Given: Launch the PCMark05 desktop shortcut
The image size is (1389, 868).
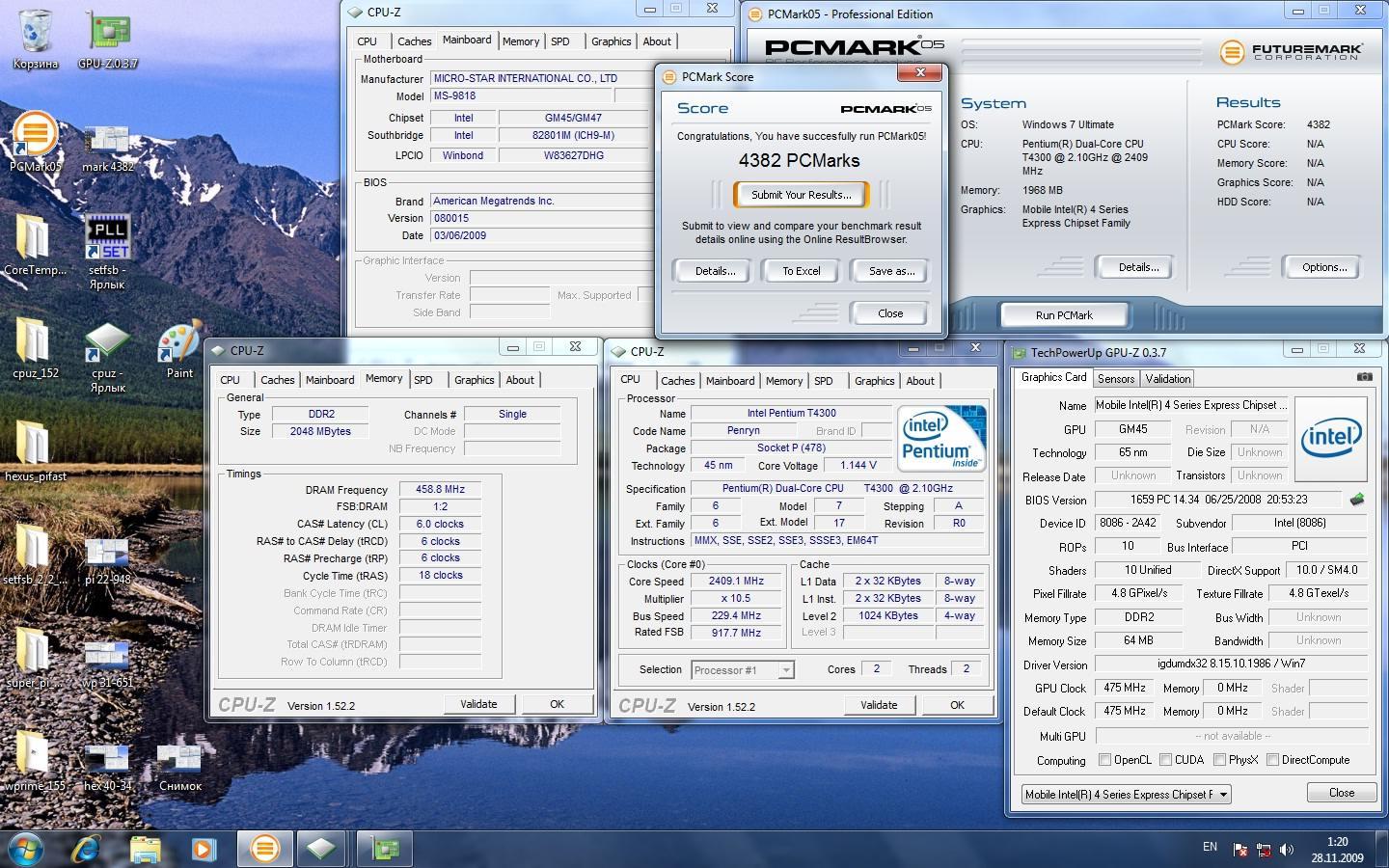Looking at the screenshot, I should [35, 141].
